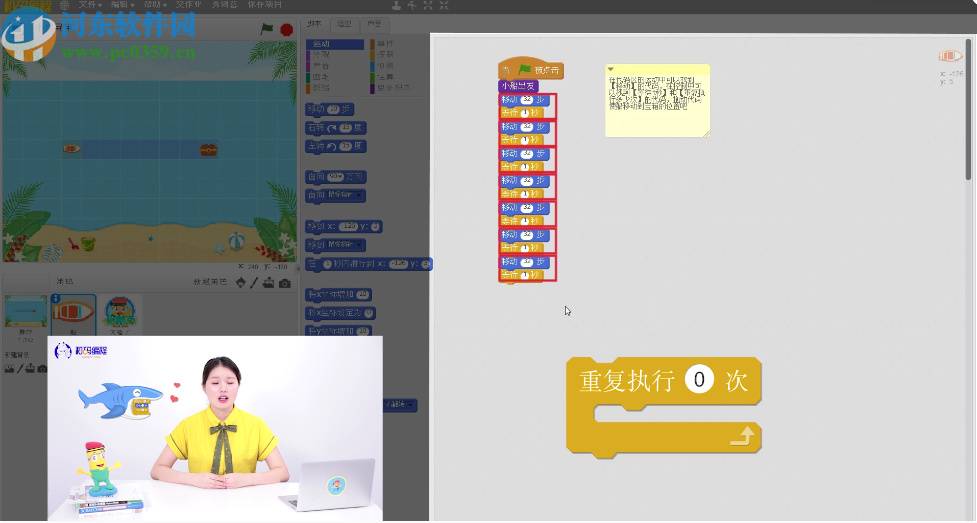
Task: Click the 10 field in 移动 10 步 block
Action: coord(333,109)
